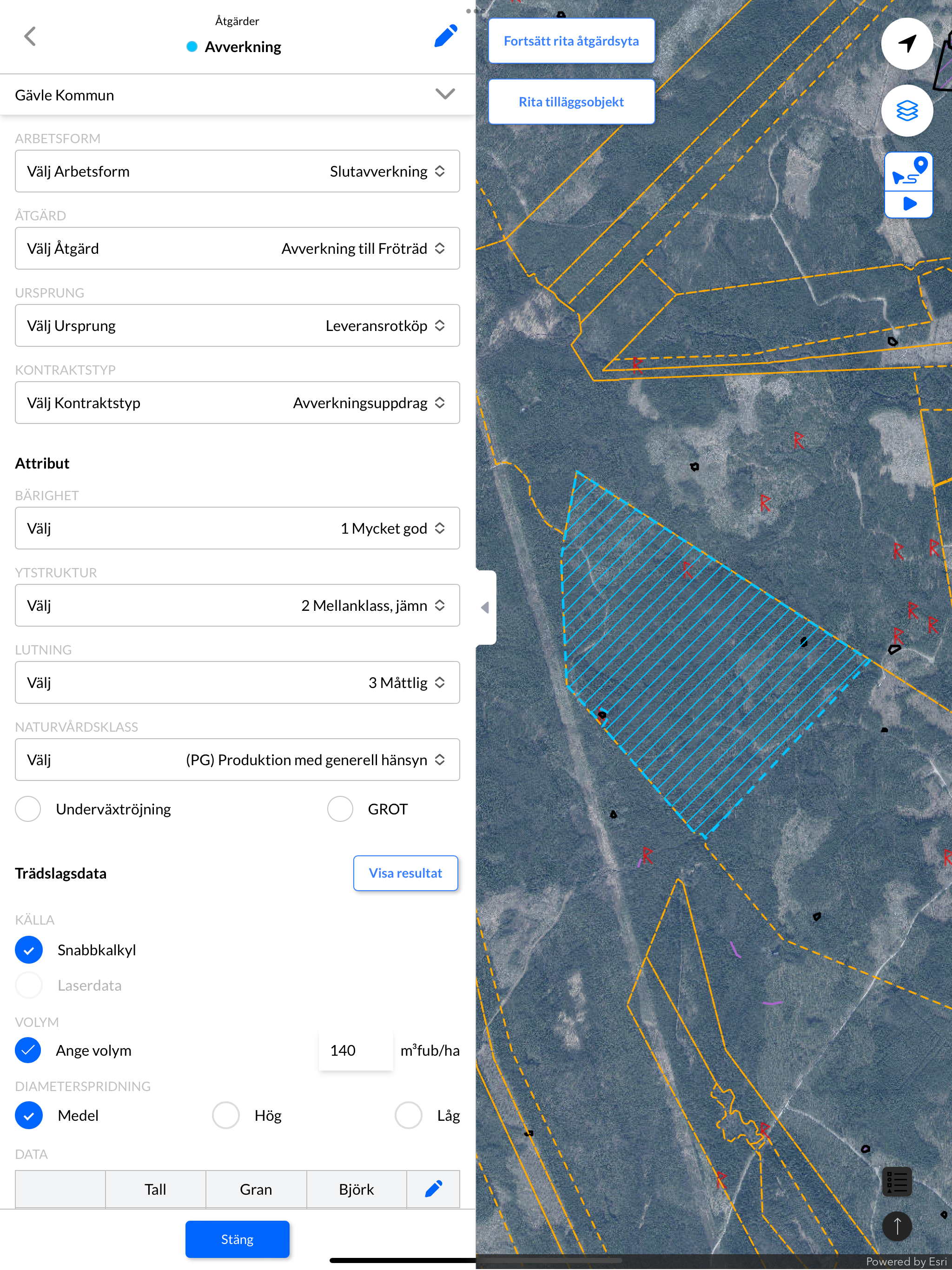Enable the Underväxtröjning checkbox

coord(28,809)
